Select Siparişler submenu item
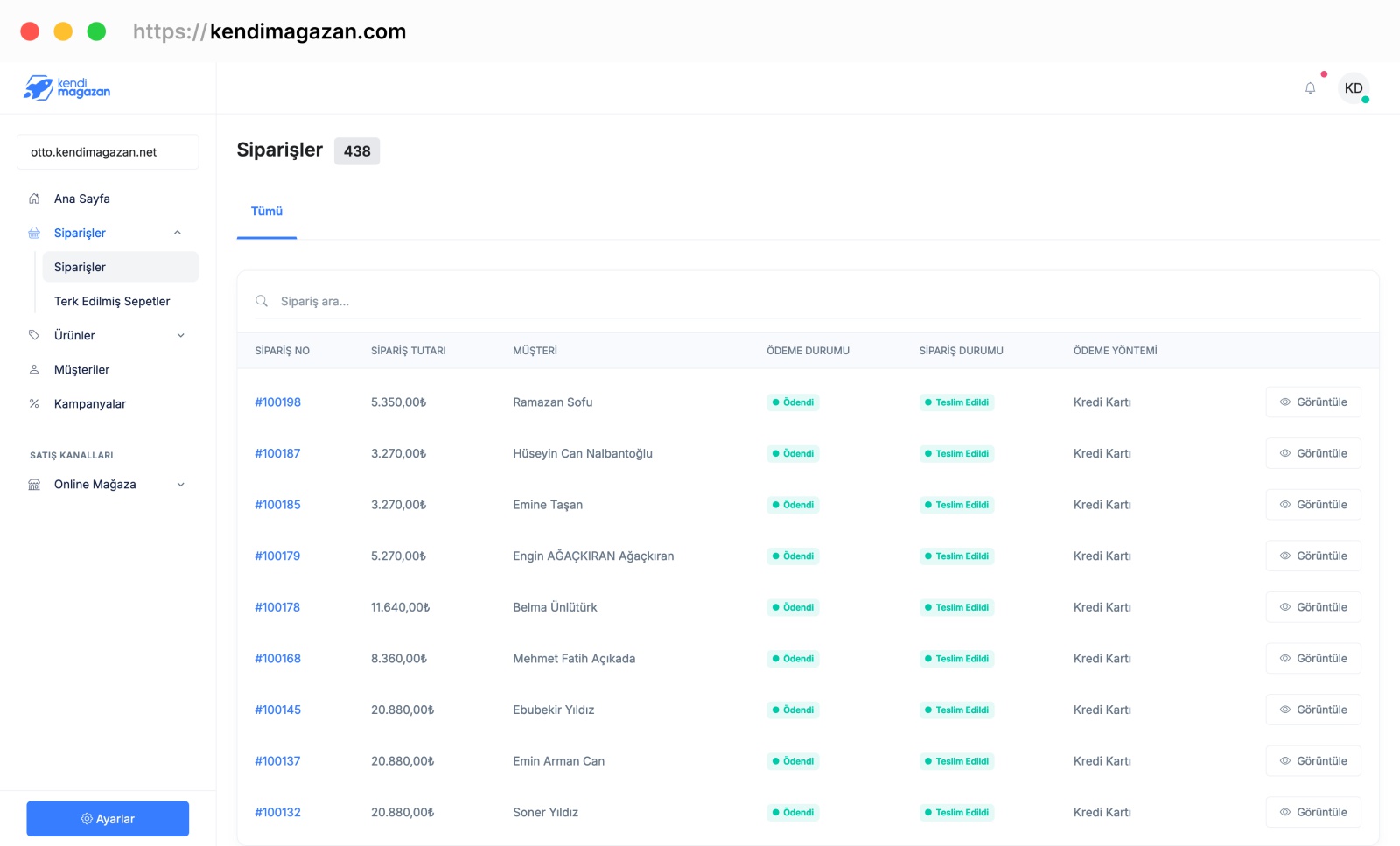 tap(121, 267)
